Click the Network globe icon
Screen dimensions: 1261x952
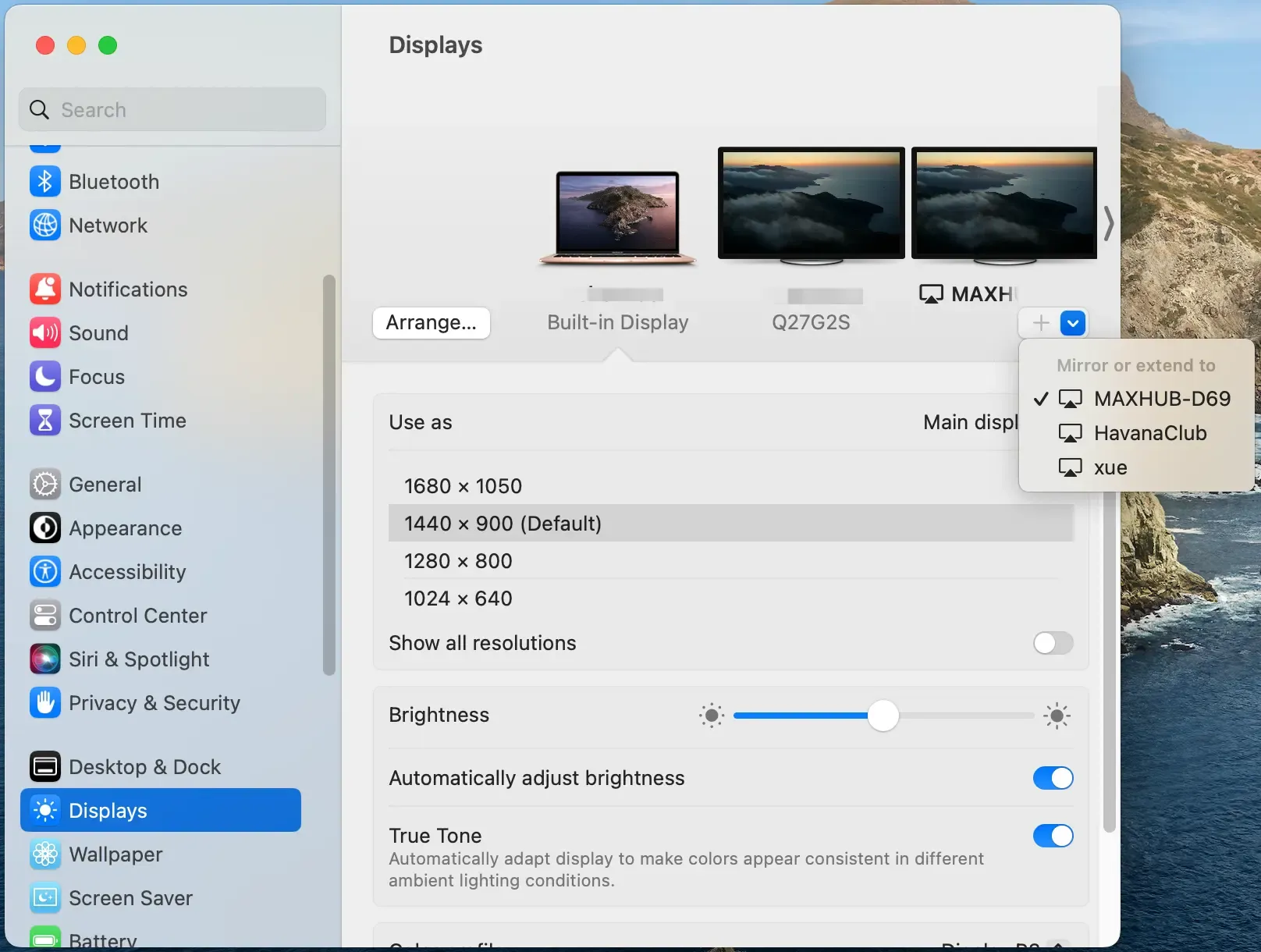pyautogui.click(x=45, y=226)
